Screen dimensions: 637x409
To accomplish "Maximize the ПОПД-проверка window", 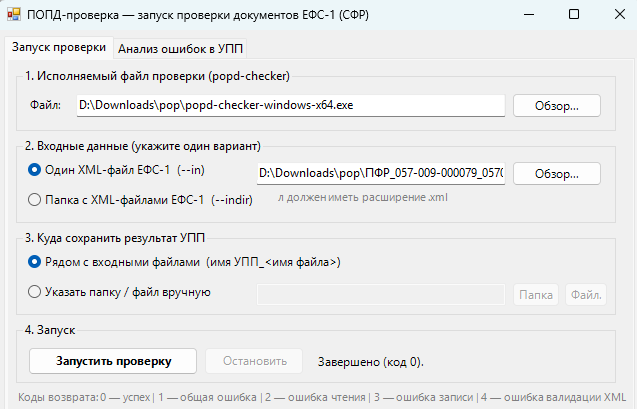I will coord(574,15).
